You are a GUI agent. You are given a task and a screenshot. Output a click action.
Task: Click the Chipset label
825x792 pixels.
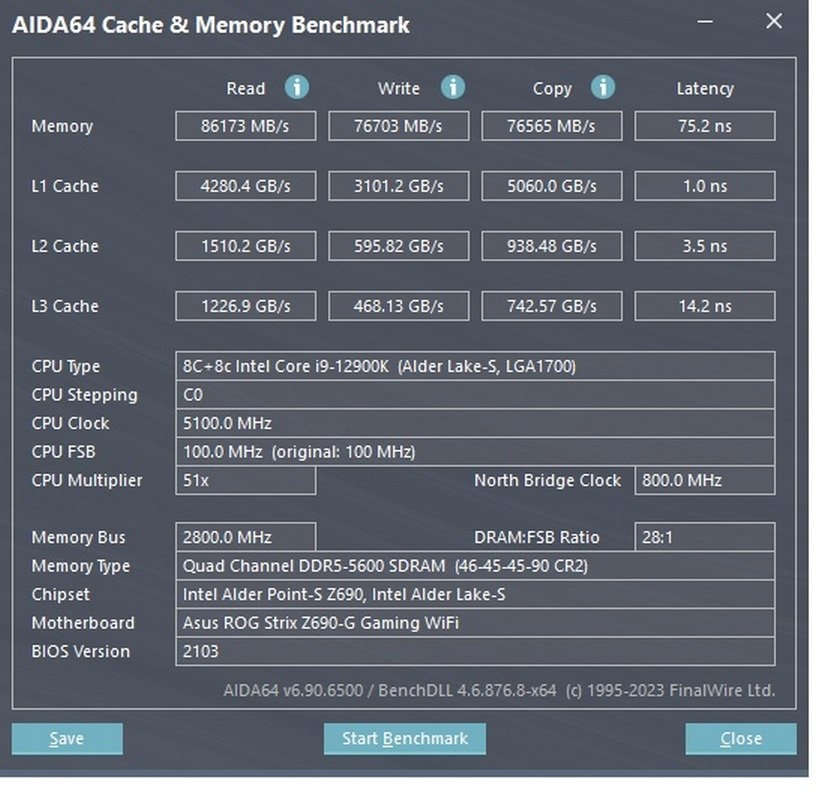click(x=61, y=595)
